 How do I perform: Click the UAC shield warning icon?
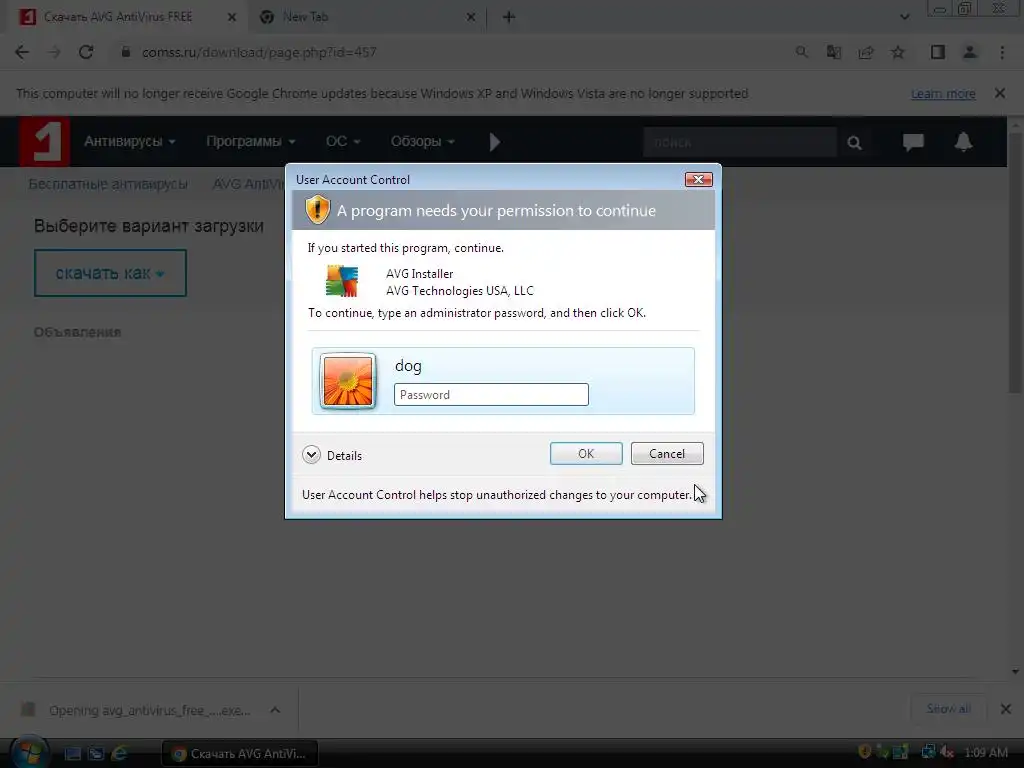coord(317,210)
